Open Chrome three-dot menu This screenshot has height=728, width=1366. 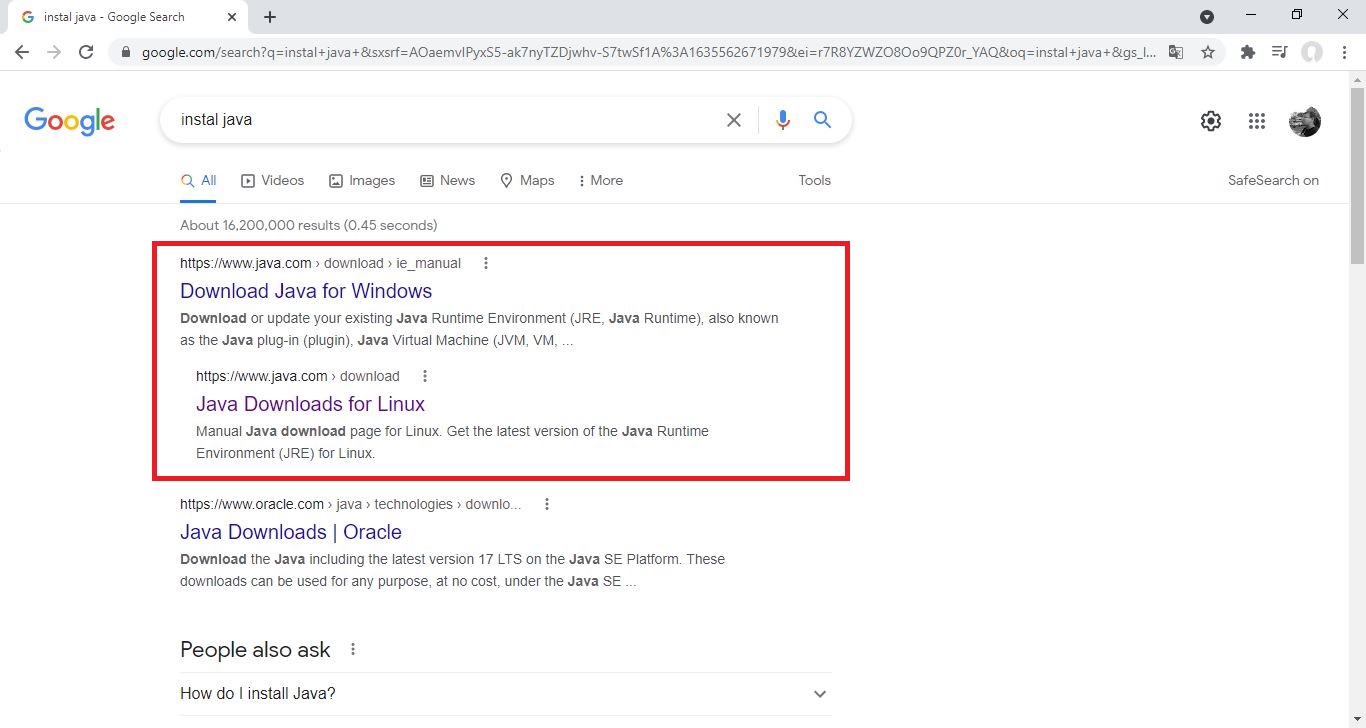1344,52
